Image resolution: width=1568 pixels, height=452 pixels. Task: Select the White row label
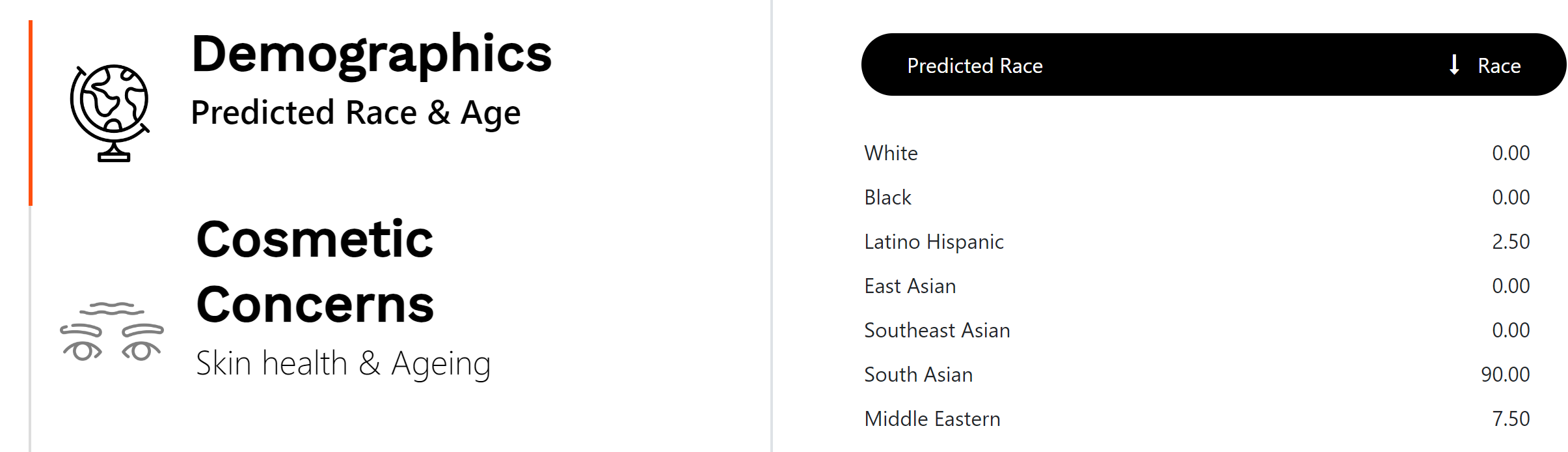click(x=891, y=153)
